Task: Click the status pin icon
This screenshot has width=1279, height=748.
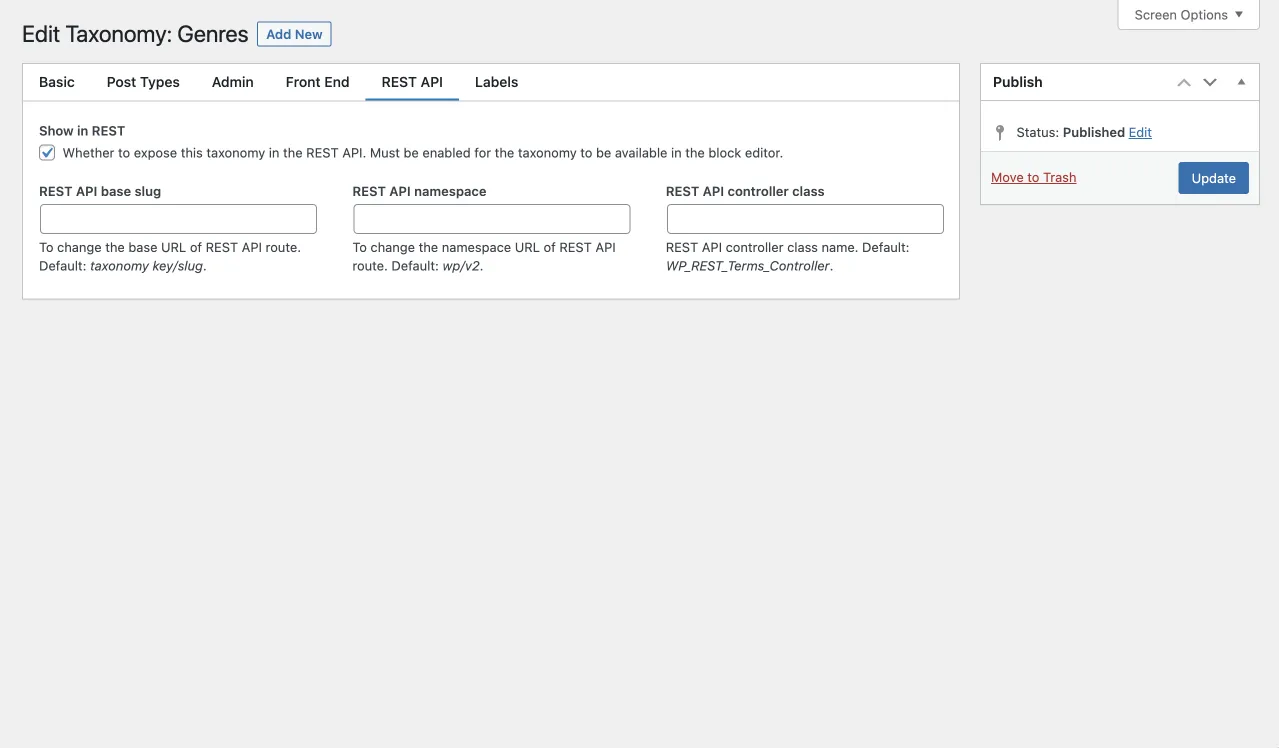Action: pos(1000,132)
